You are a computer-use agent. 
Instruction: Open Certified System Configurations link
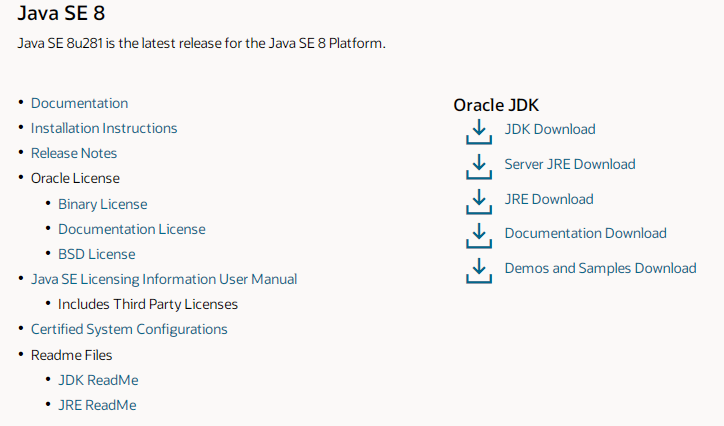129,330
